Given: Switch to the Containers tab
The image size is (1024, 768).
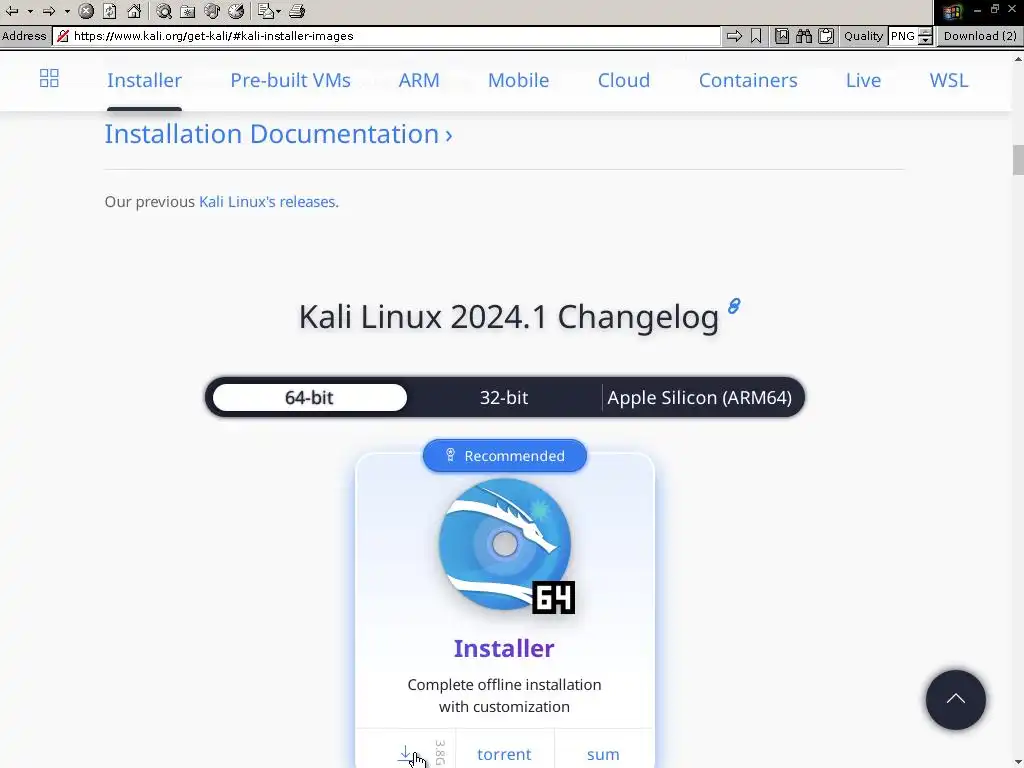Looking at the screenshot, I should click(x=748, y=80).
